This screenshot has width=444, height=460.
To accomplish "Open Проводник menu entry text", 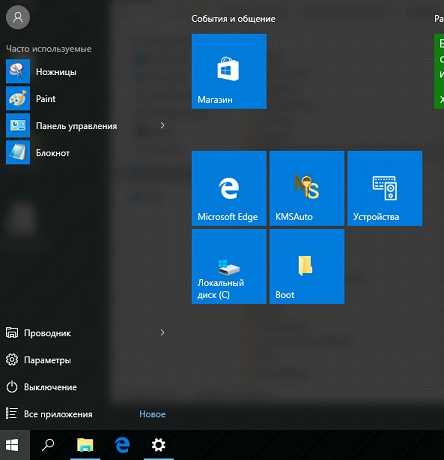I will point(47,333).
